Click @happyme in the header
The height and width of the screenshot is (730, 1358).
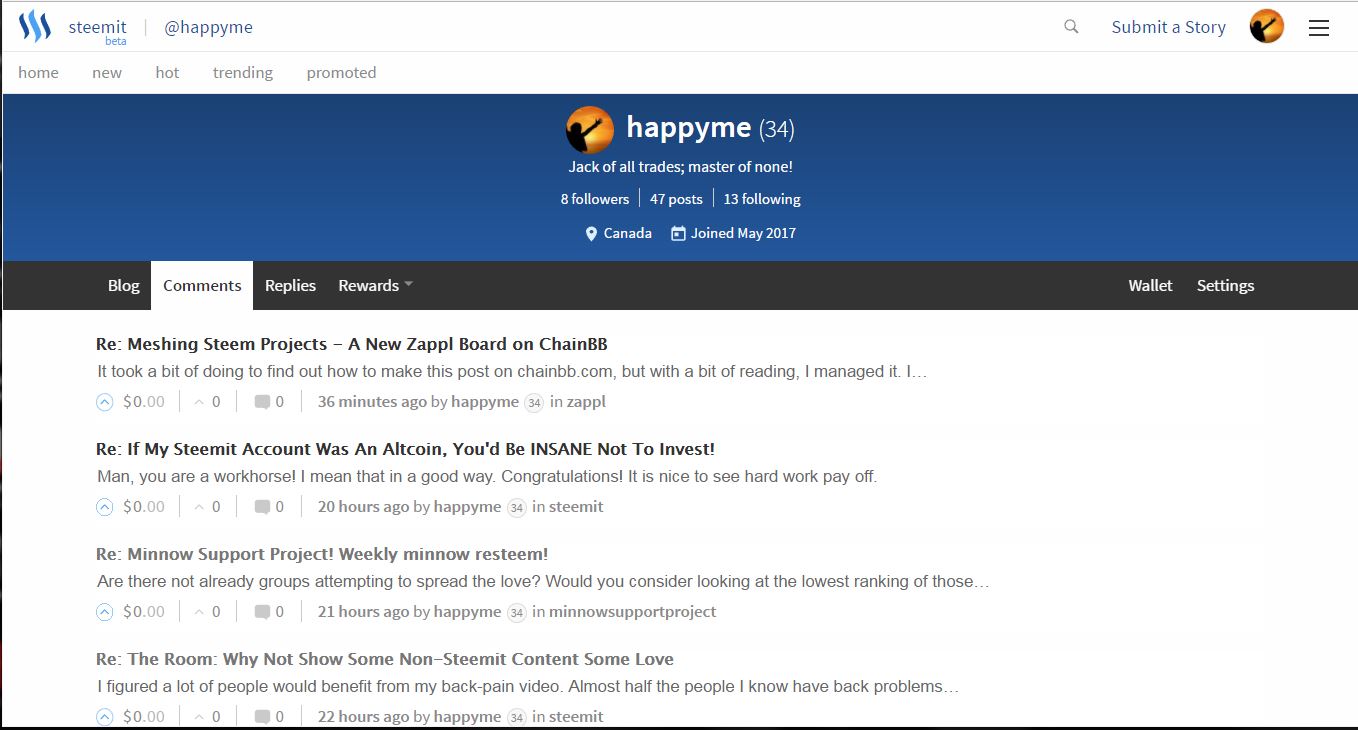click(x=208, y=27)
